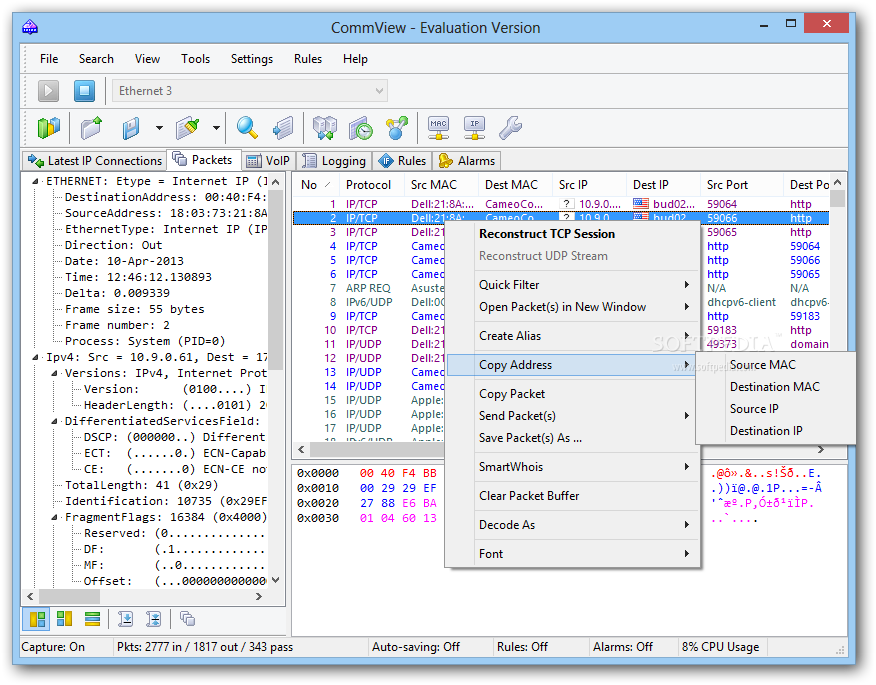
Task: Open the Create Alias submenu
Action: click(x=573, y=336)
